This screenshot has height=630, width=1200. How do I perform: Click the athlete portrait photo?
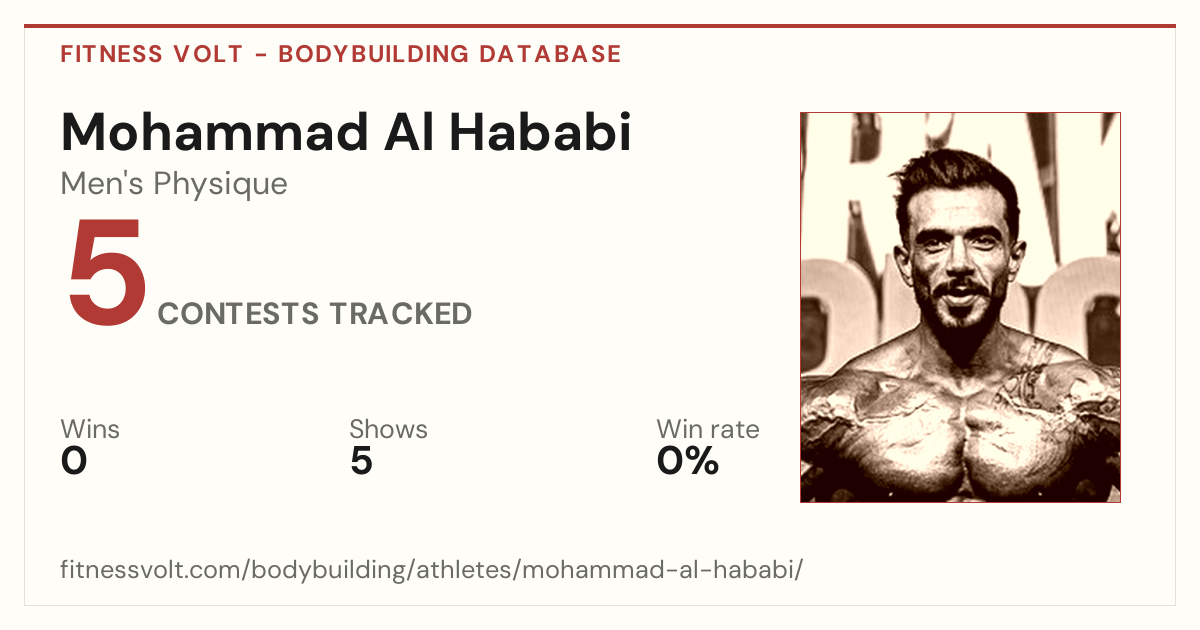[x=960, y=307]
